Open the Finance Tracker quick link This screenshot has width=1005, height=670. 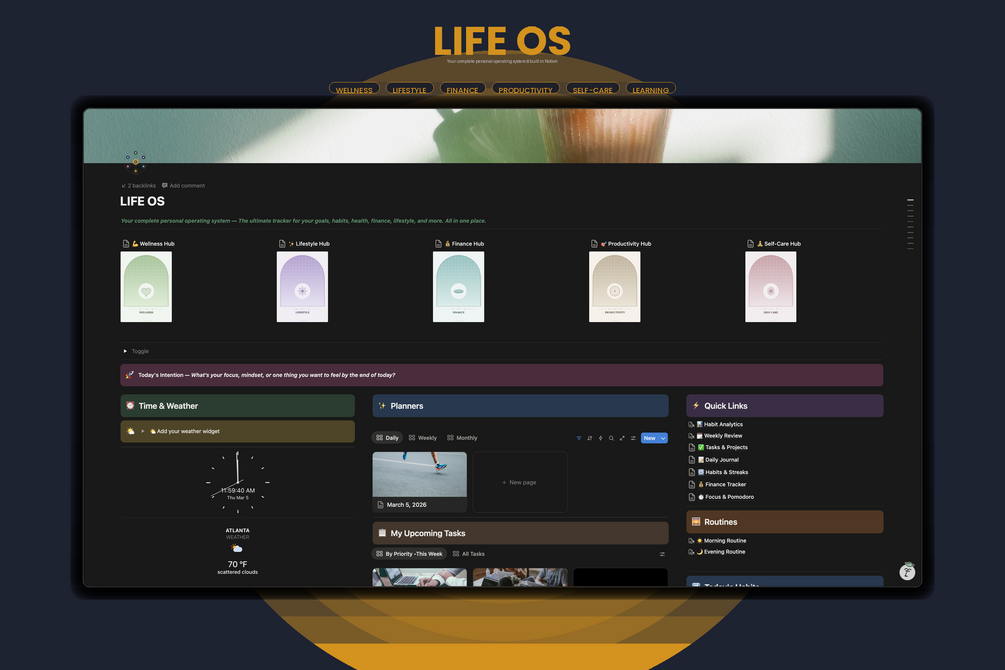(726, 485)
